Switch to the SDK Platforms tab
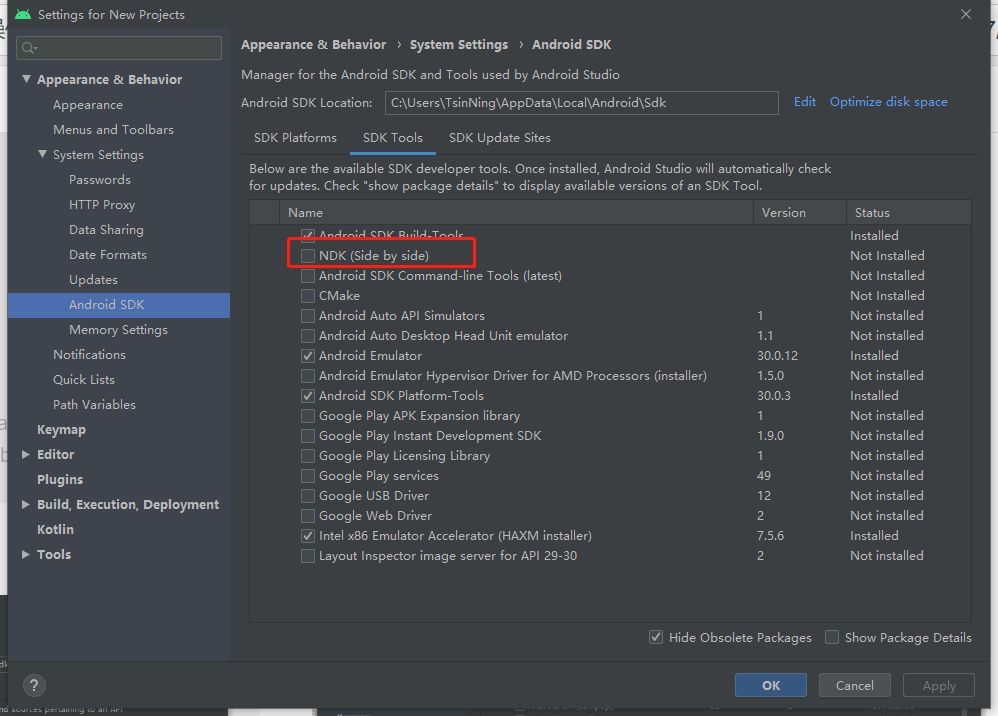998x716 pixels. pyautogui.click(x=295, y=138)
